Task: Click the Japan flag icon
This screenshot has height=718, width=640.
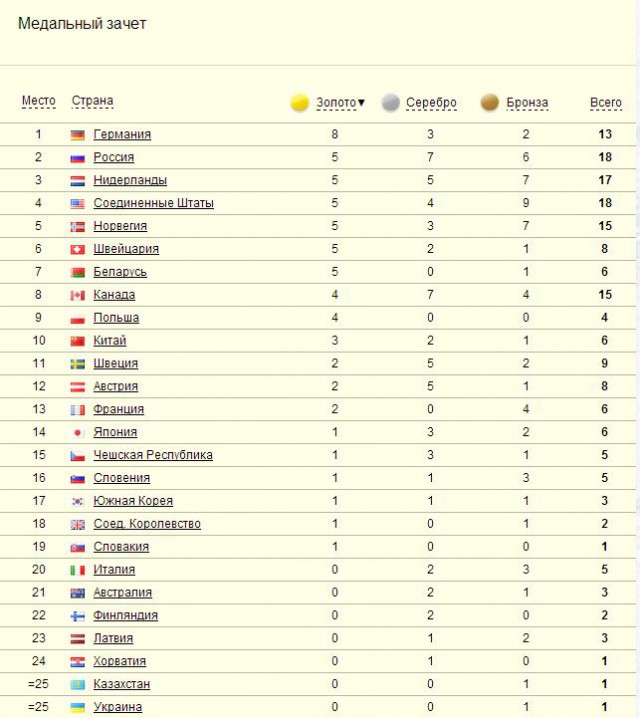Action: (x=77, y=433)
